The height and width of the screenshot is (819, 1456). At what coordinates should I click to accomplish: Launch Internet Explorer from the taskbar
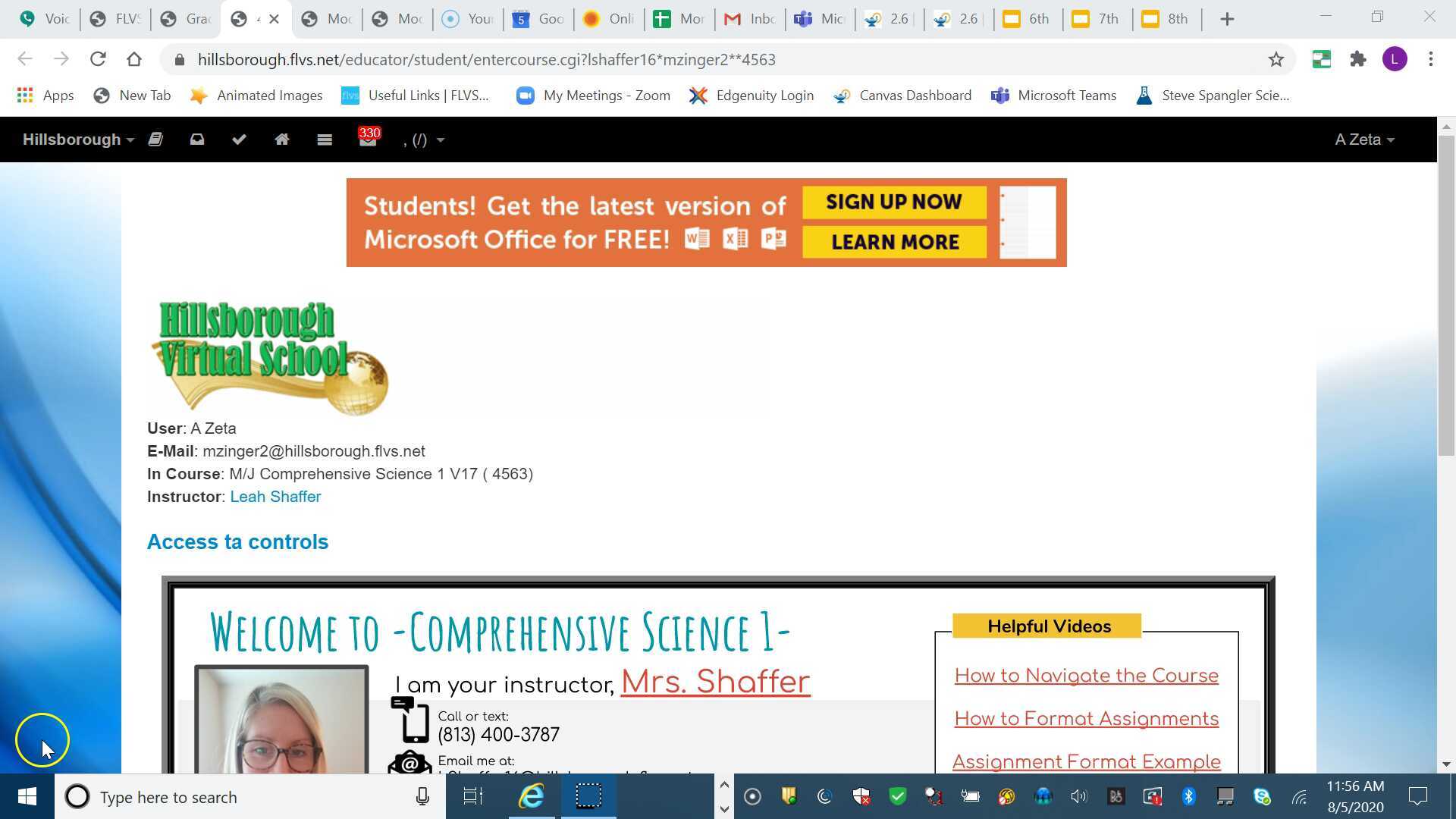click(x=531, y=796)
